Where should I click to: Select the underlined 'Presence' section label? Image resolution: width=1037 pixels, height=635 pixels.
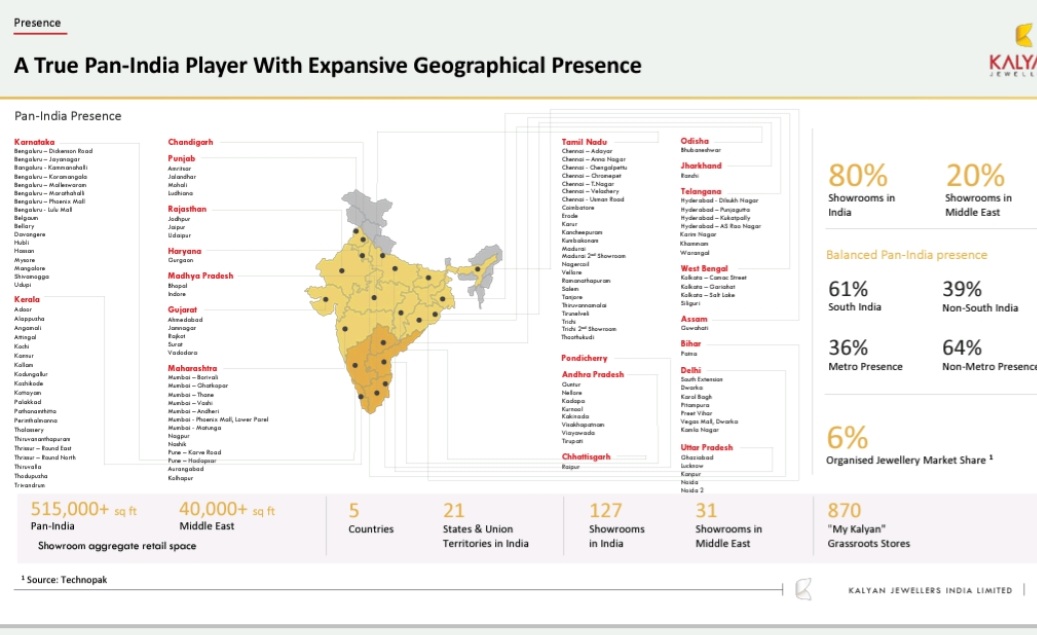(x=37, y=22)
